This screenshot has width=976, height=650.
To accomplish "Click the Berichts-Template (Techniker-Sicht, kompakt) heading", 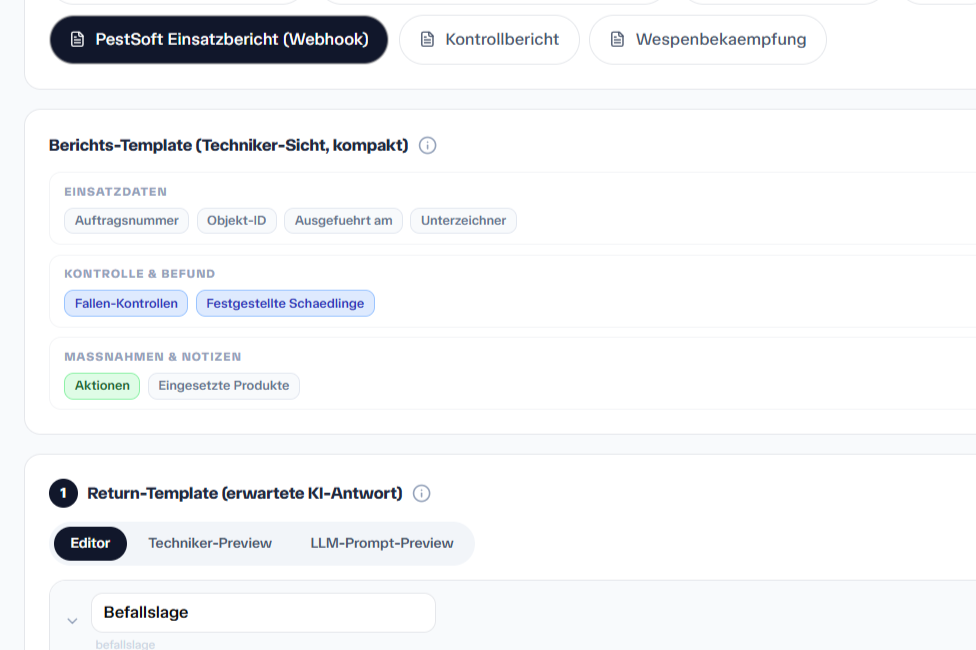I will 228,146.
